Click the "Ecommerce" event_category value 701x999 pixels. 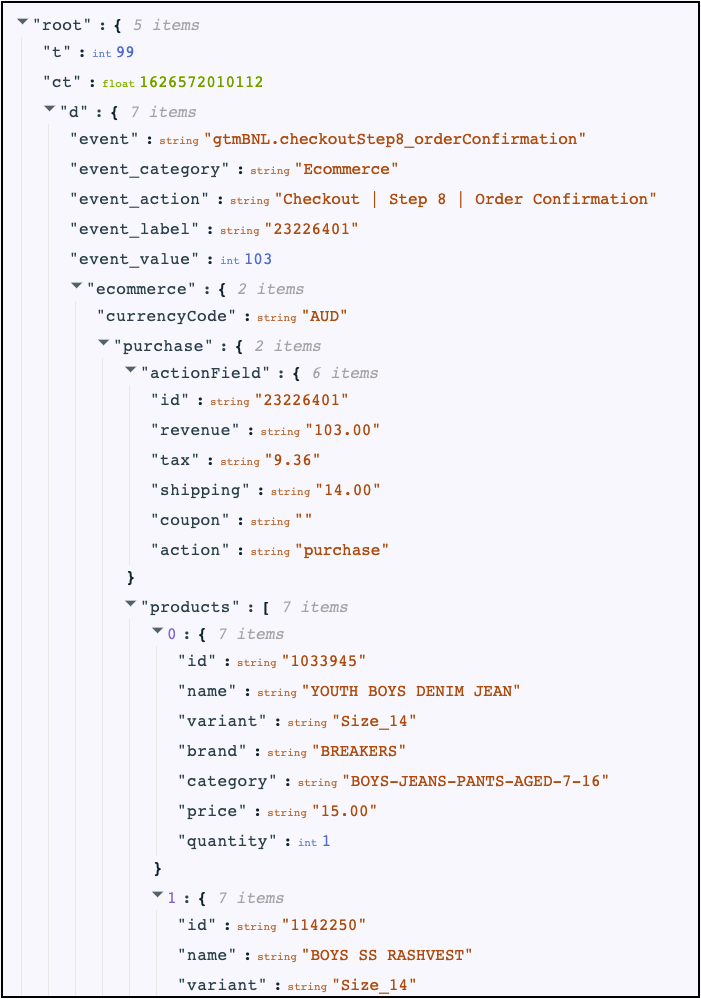point(346,169)
